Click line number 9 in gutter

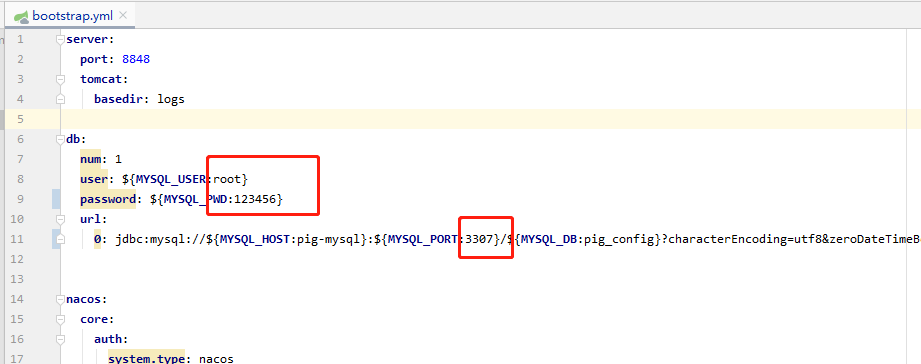[x=21, y=199]
